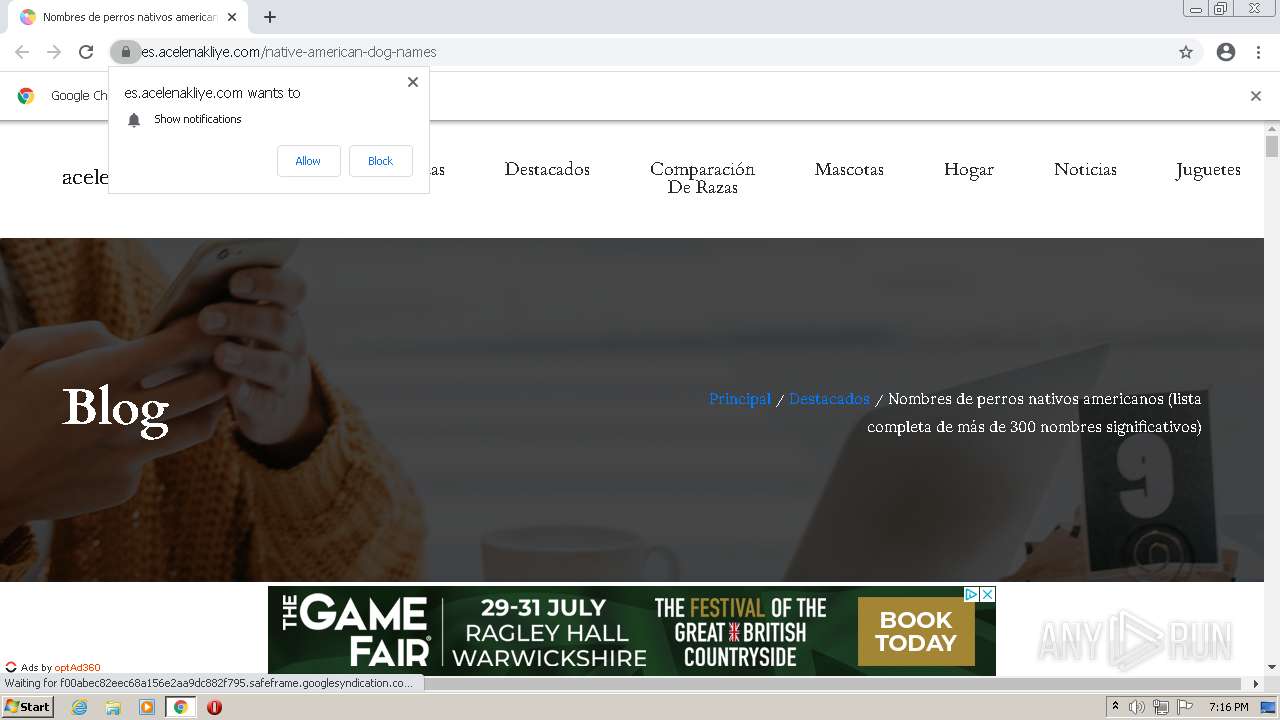Open the network tray icon

[1160, 707]
